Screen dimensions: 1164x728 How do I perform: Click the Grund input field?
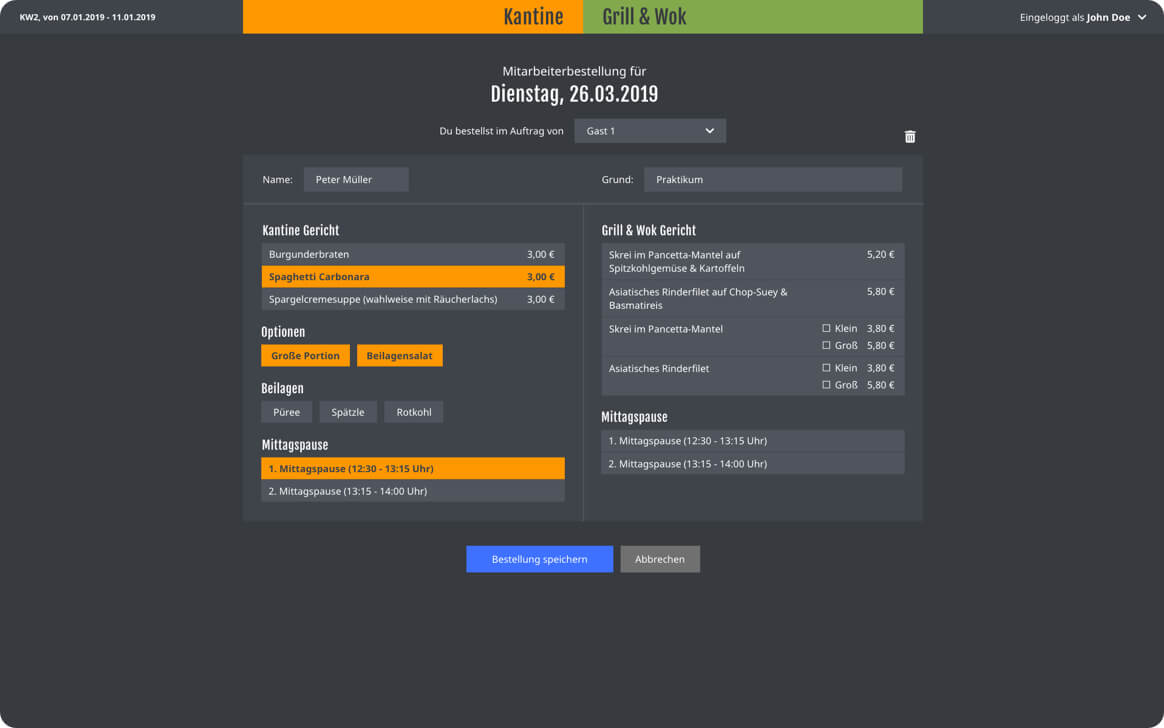772,180
